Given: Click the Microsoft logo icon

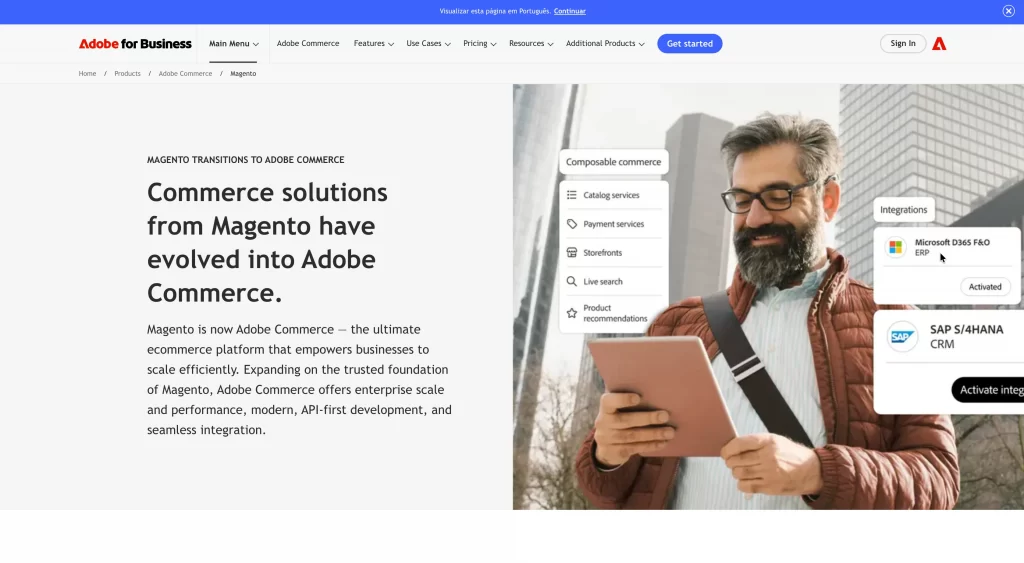Looking at the screenshot, I should 895,247.
